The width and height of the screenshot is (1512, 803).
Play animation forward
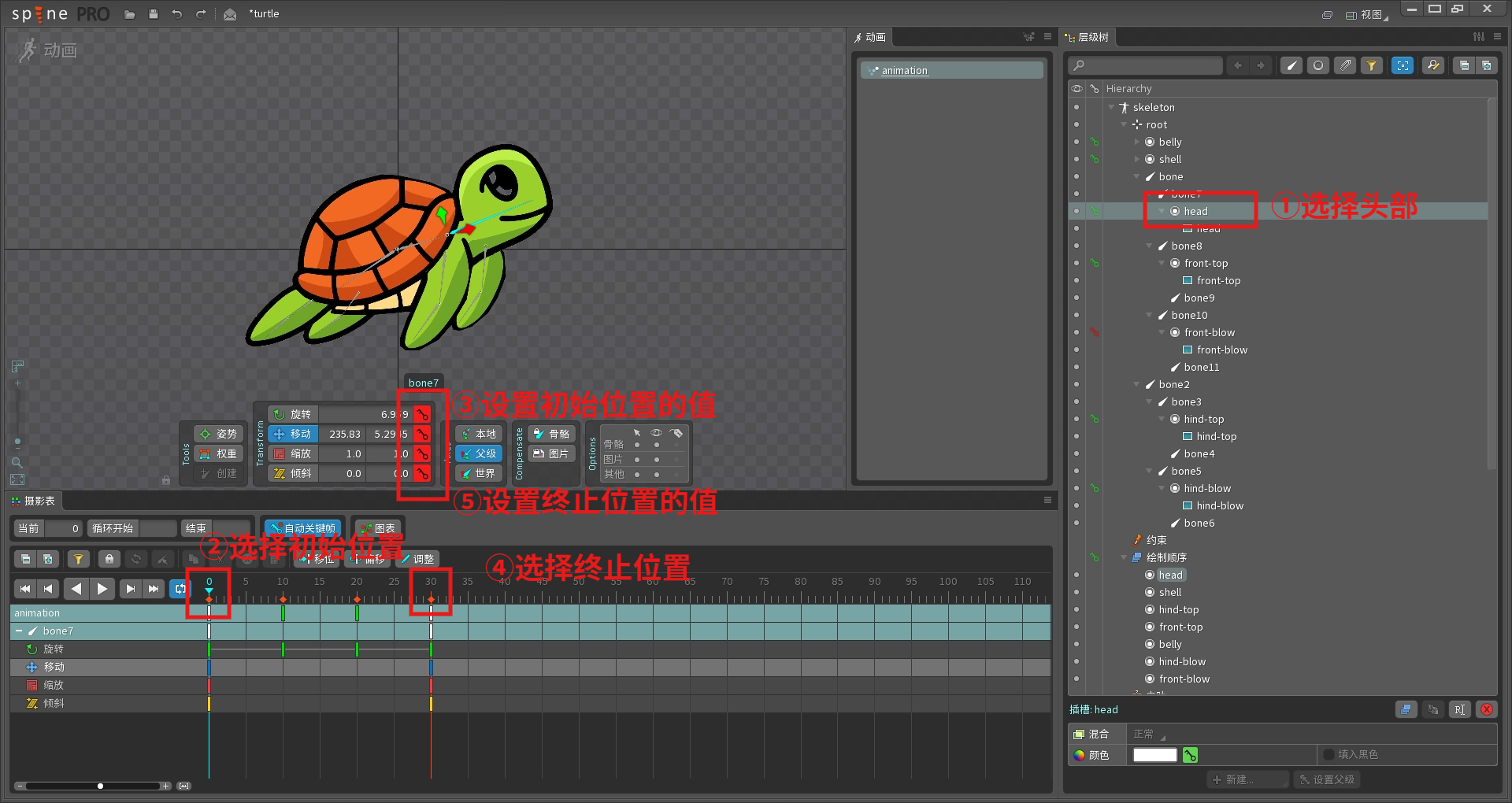click(102, 588)
